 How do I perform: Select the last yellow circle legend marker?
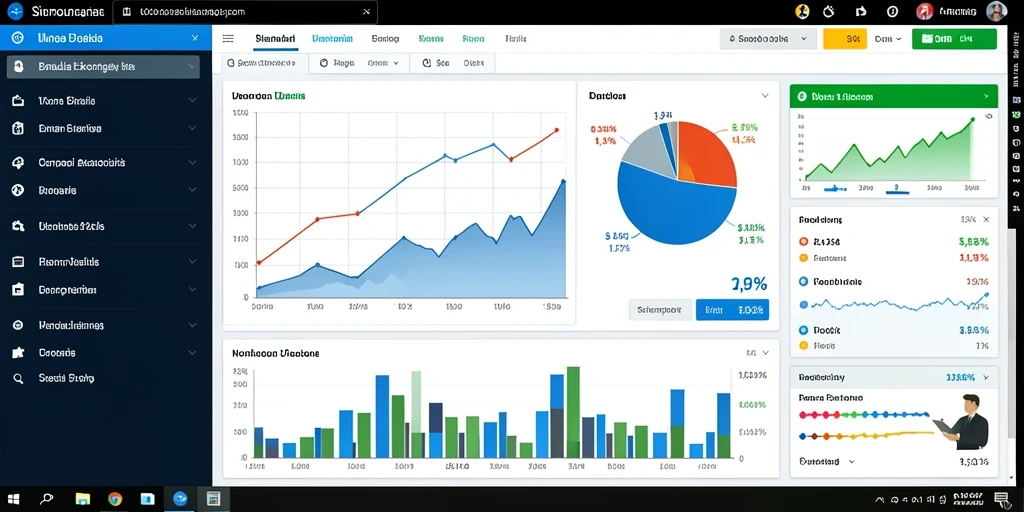pyautogui.click(x=804, y=346)
